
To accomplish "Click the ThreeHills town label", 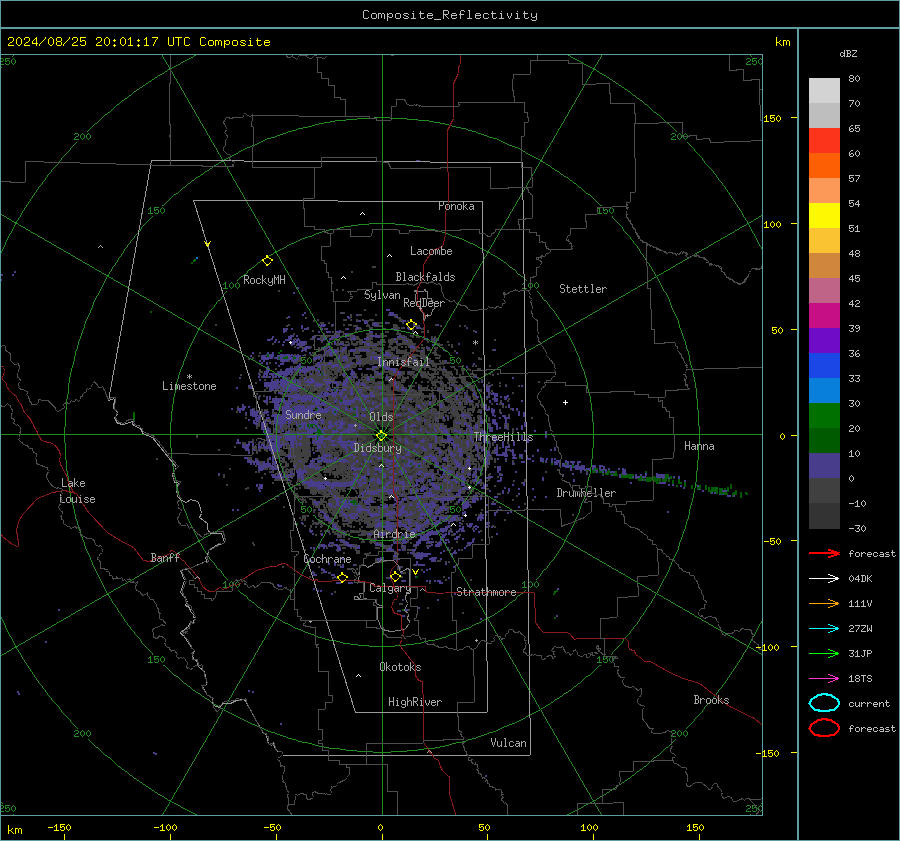I will coord(503,437).
